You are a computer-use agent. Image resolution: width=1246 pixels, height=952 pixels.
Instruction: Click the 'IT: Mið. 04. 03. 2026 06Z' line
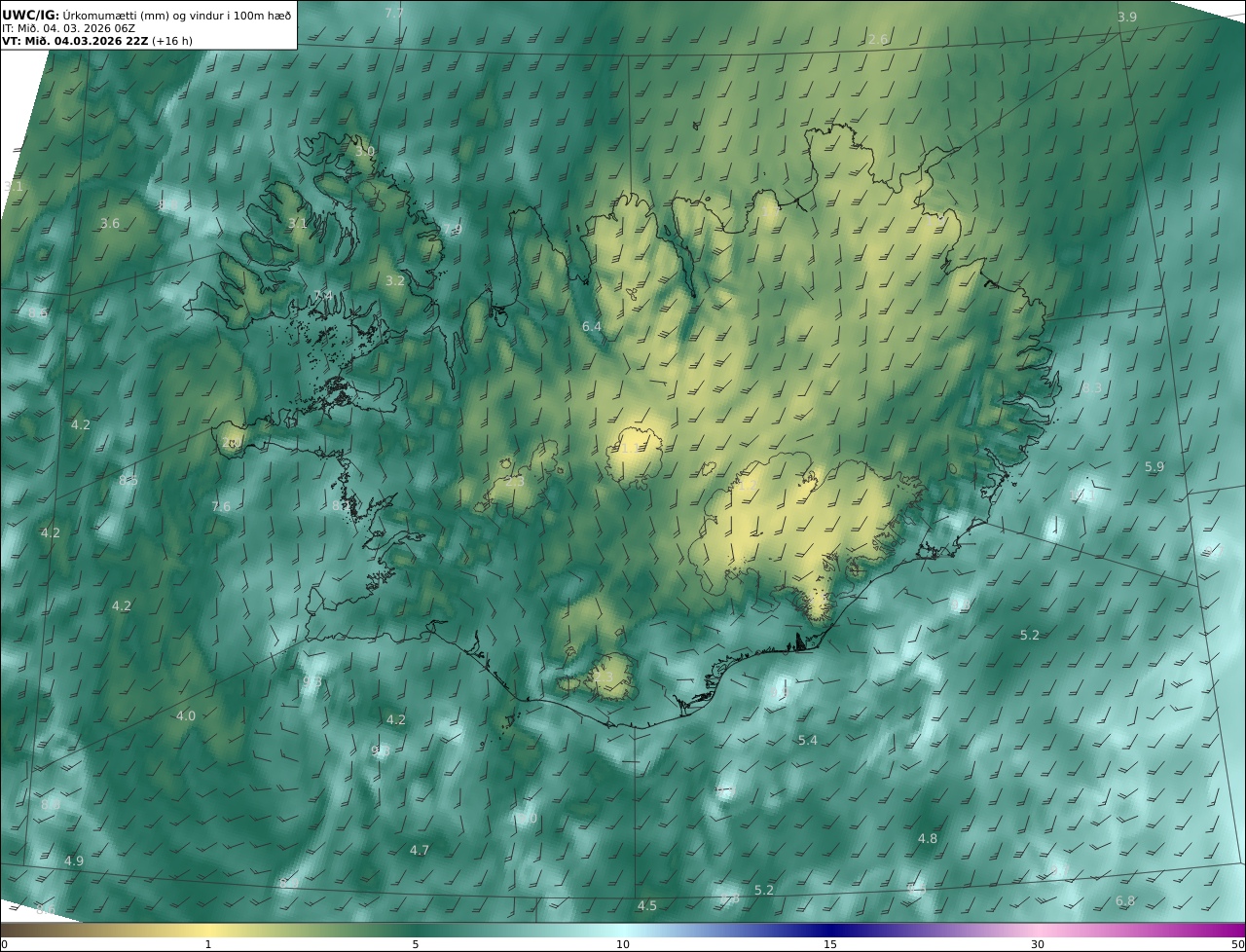coord(68,28)
